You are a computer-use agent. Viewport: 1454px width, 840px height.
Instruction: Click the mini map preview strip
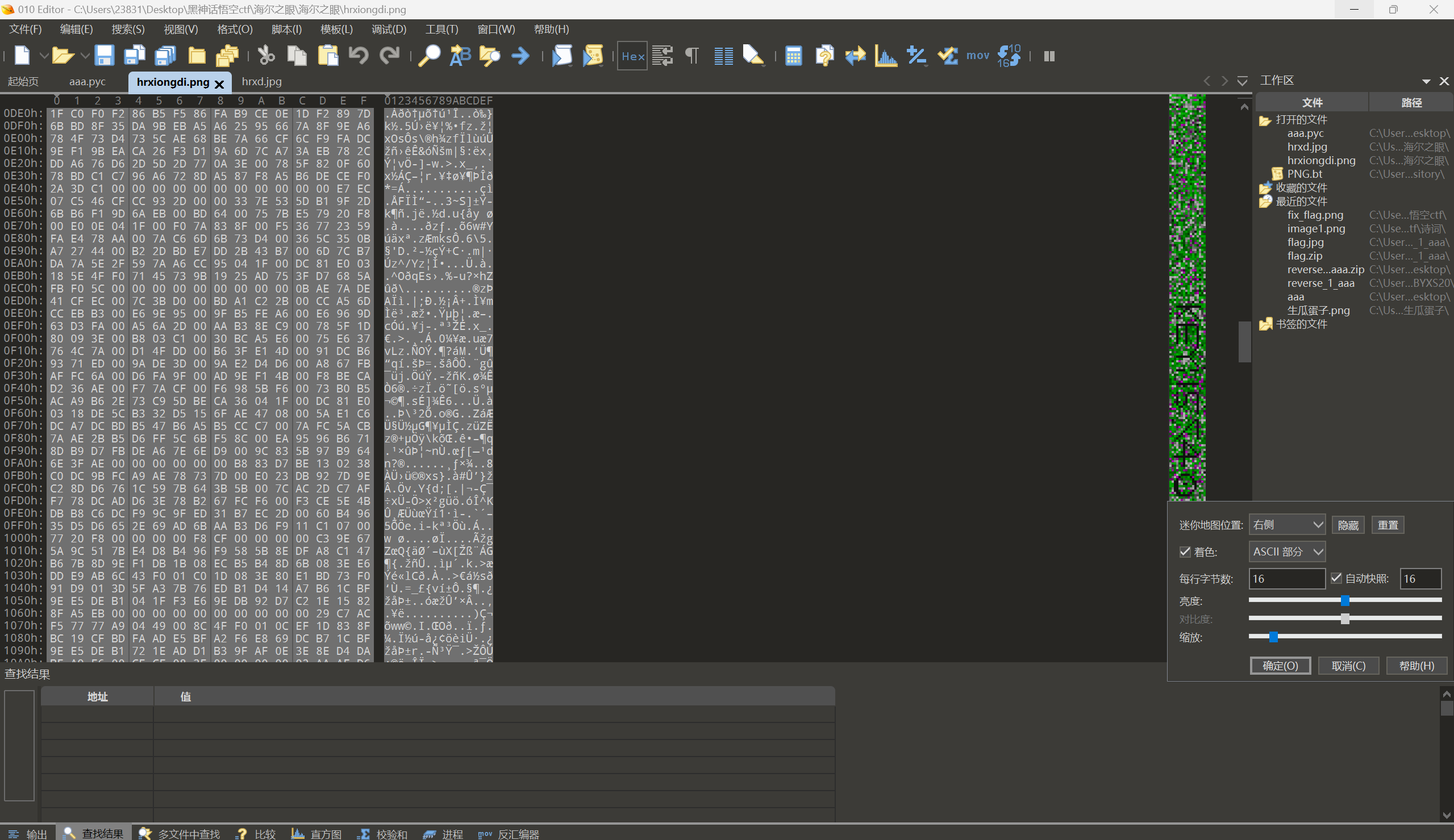click(x=1187, y=297)
